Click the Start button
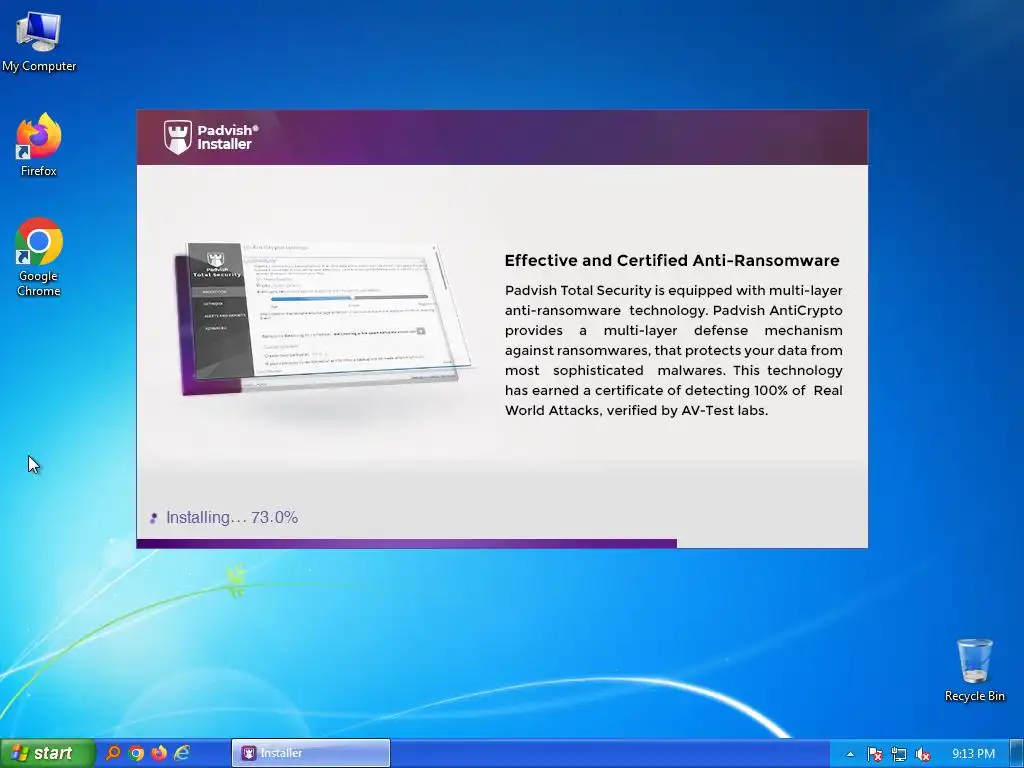This screenshot has width=1024, height=768. pos(47,753)
